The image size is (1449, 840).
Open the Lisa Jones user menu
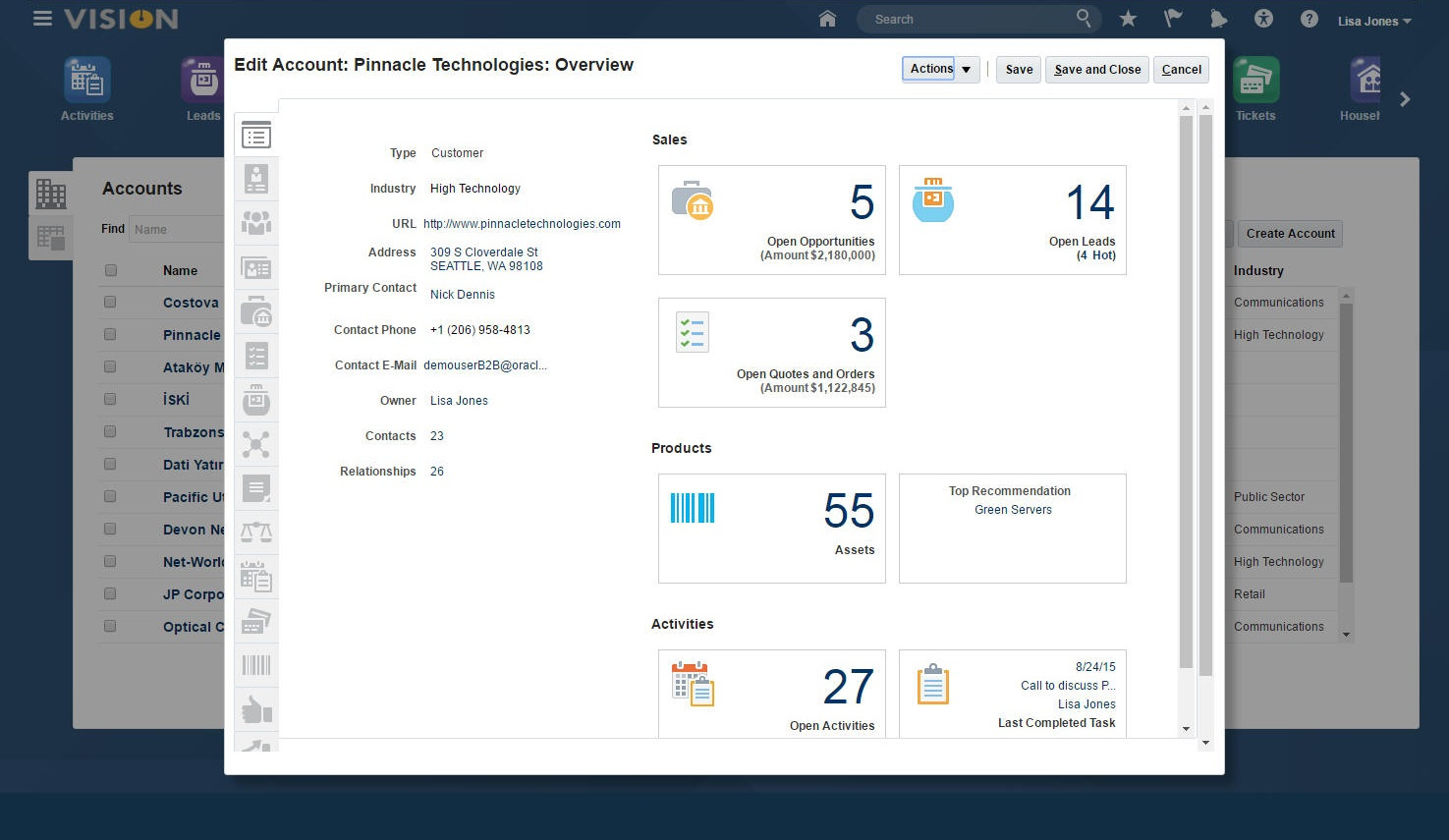[1374, 21]
